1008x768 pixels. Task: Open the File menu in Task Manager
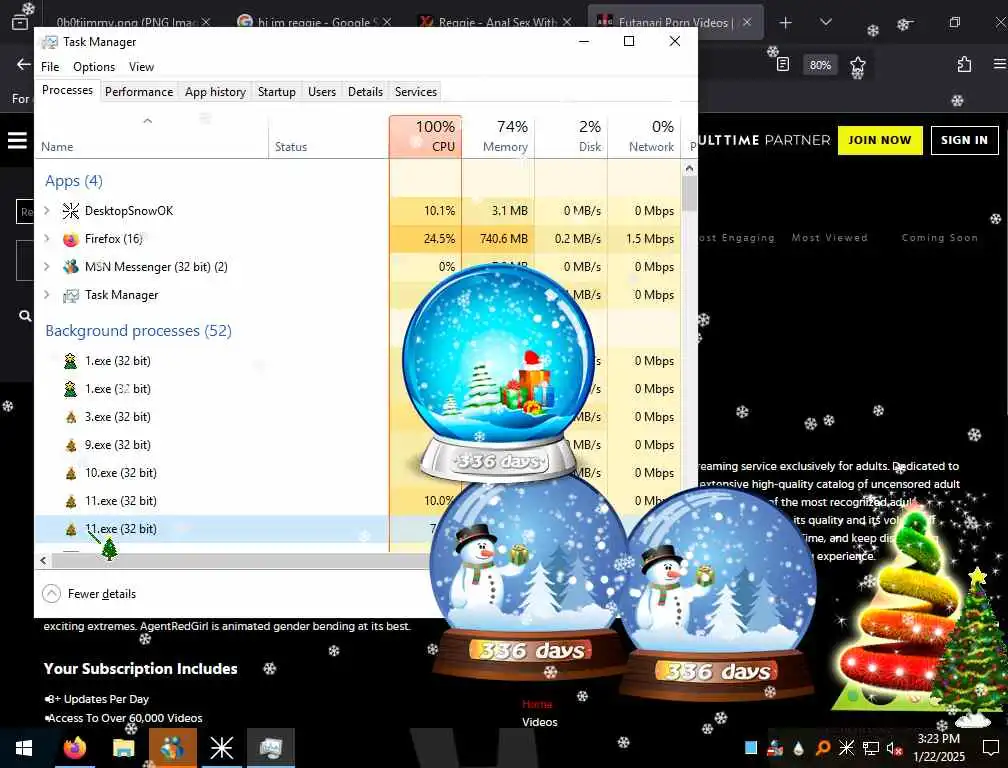point(50,67)
